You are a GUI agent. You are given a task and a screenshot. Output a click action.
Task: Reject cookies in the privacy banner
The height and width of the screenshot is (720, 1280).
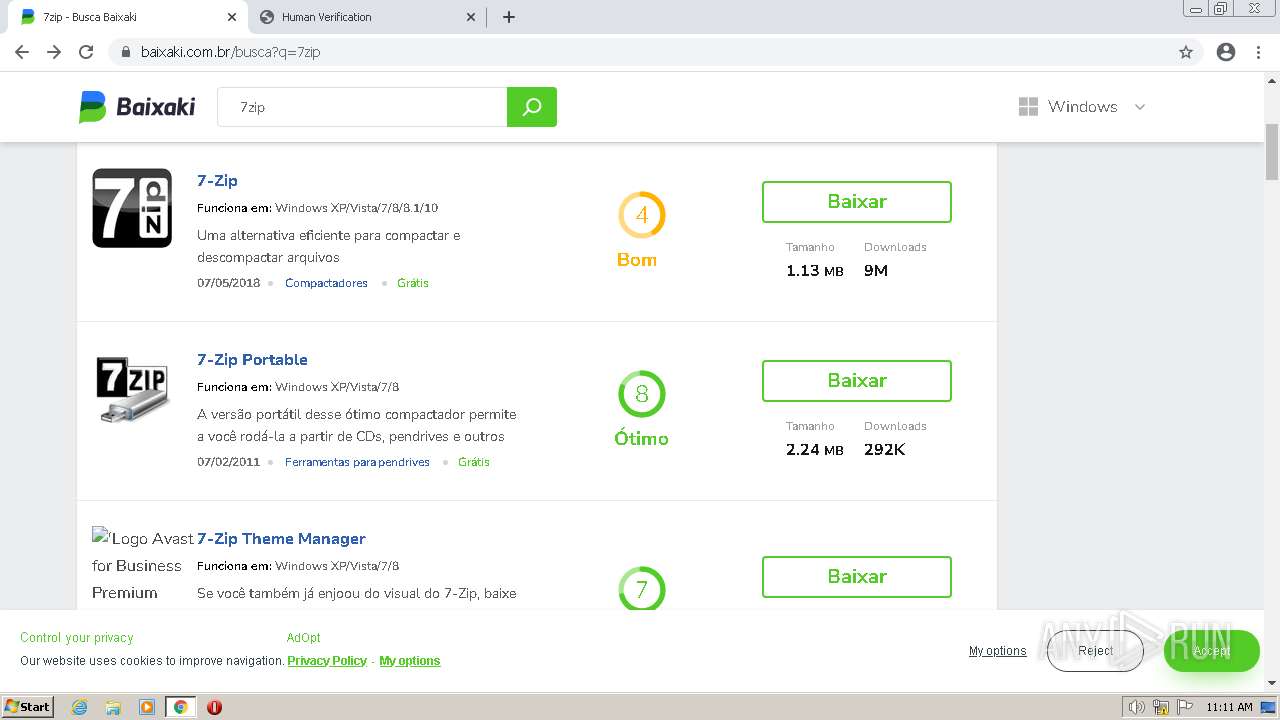[1095, 651]
